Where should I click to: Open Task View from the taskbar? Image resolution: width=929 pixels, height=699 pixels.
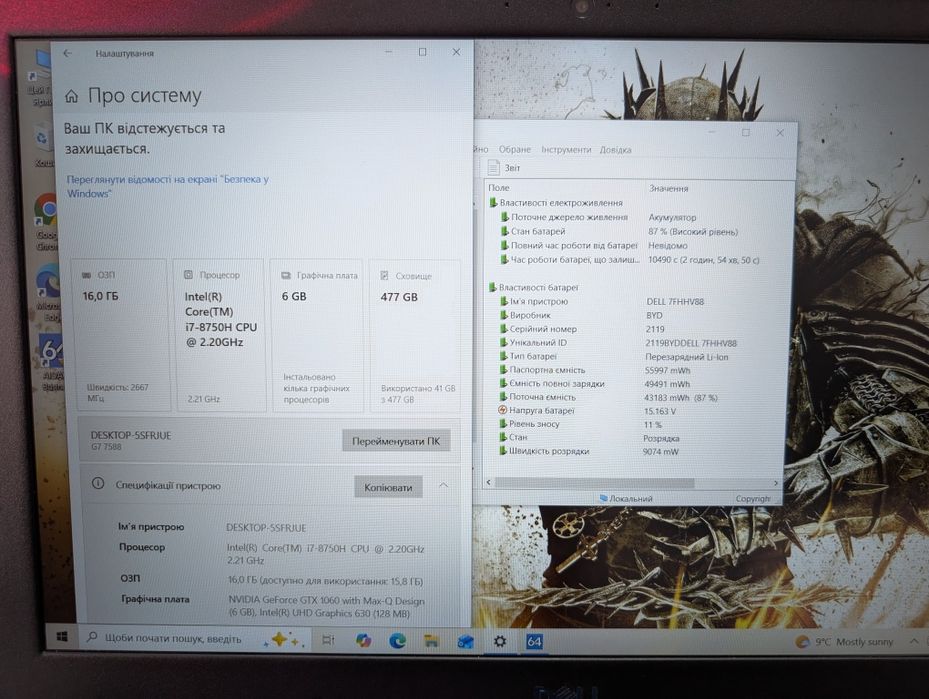click(328, 640)
